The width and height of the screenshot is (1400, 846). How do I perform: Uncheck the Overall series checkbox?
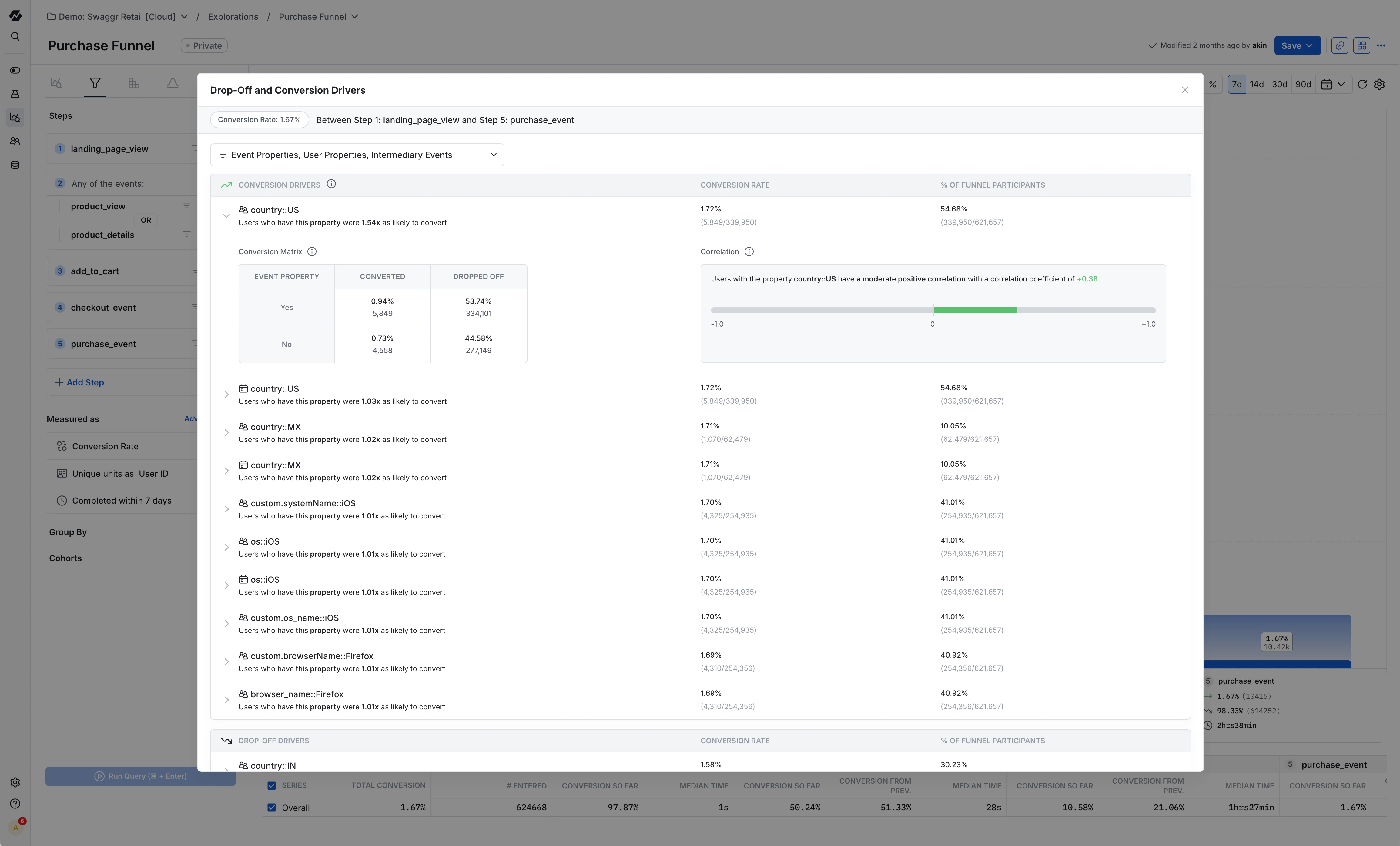[x=272, y=808]
